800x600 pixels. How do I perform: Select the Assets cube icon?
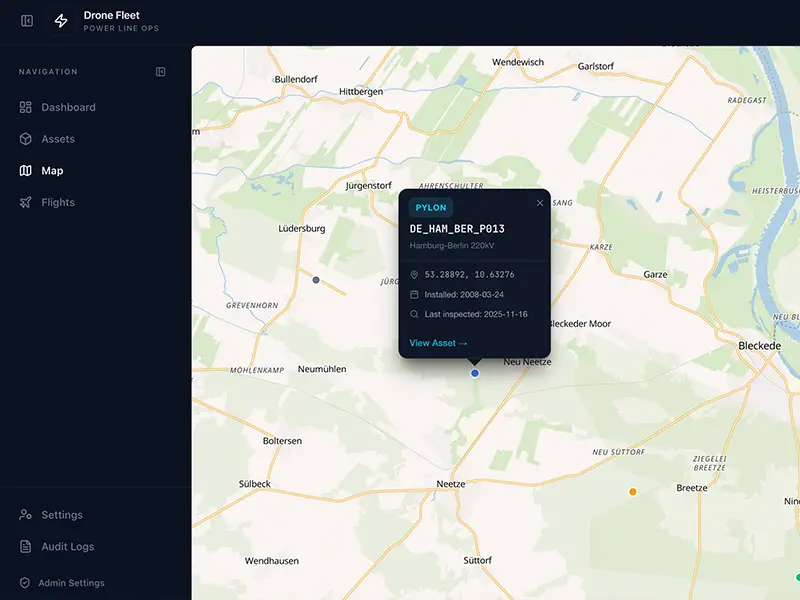[x=26, y=139]
